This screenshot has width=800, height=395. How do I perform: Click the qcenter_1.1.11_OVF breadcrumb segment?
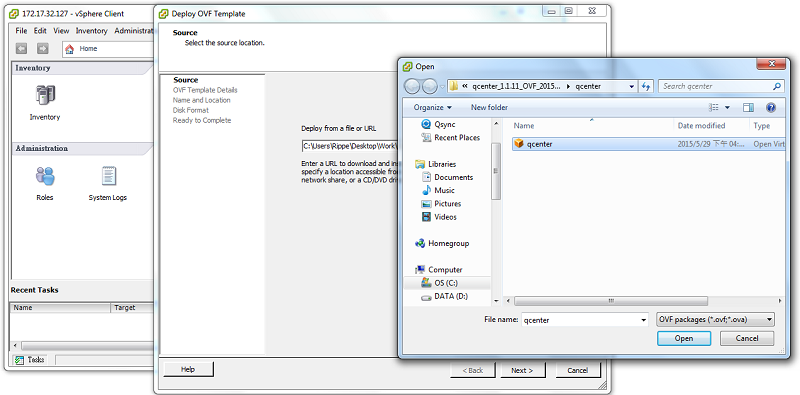(517, 86)
